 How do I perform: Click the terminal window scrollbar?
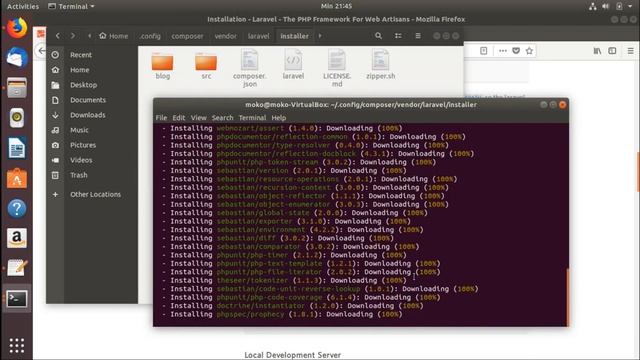(567, 297)
